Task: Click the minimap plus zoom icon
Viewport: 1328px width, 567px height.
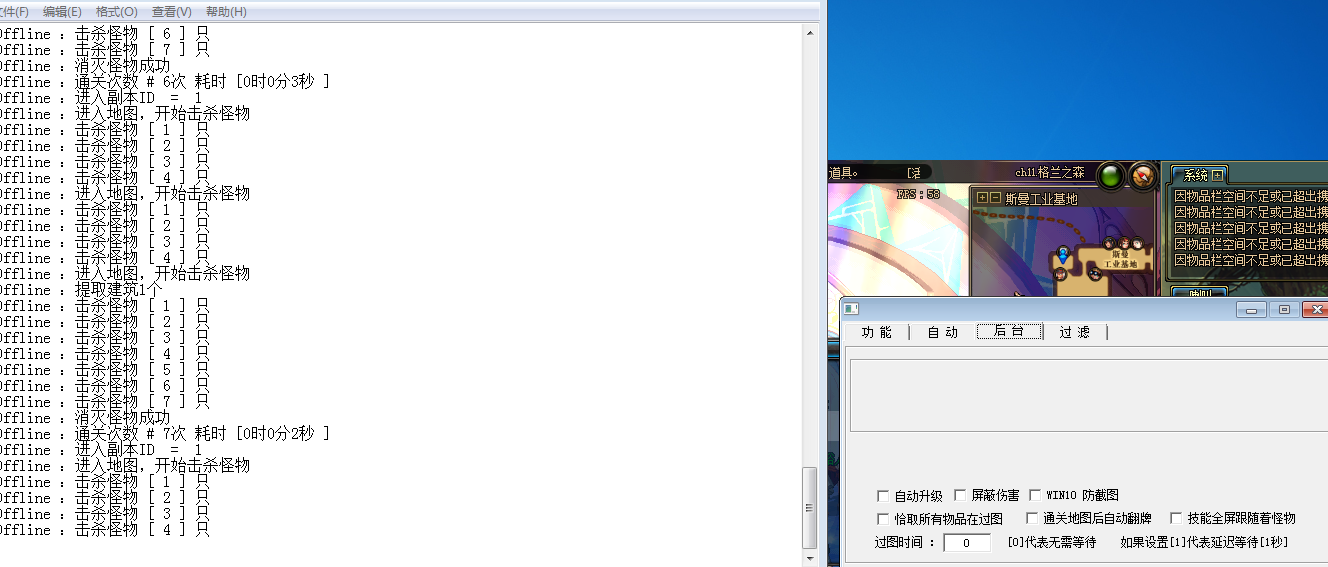Action: [982, 198]
